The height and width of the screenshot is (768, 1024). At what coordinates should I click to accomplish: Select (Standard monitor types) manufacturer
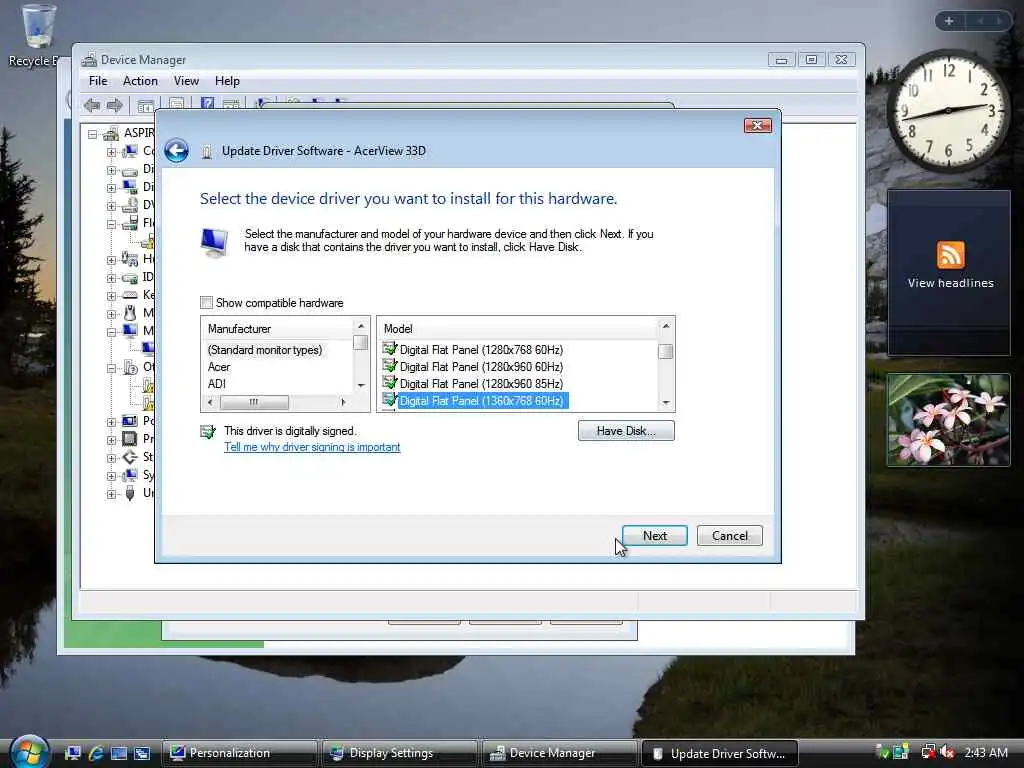click(264, 350)
